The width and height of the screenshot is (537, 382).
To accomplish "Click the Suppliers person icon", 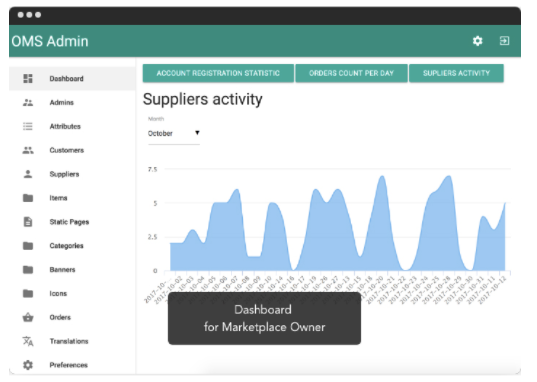I will pyautogui.click(x=28, y=174).
